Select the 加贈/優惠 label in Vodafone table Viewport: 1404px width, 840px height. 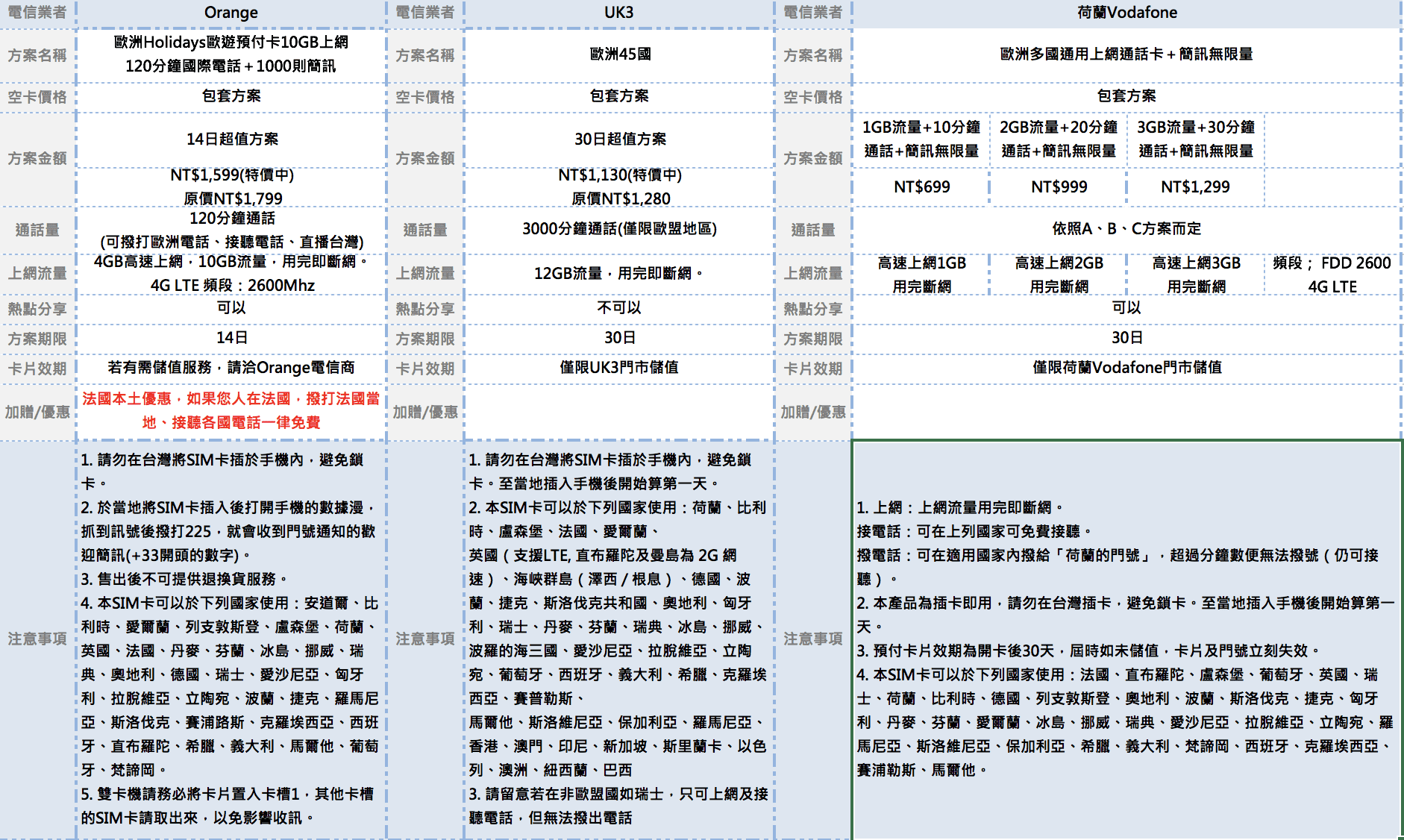(x=813, y=412)
